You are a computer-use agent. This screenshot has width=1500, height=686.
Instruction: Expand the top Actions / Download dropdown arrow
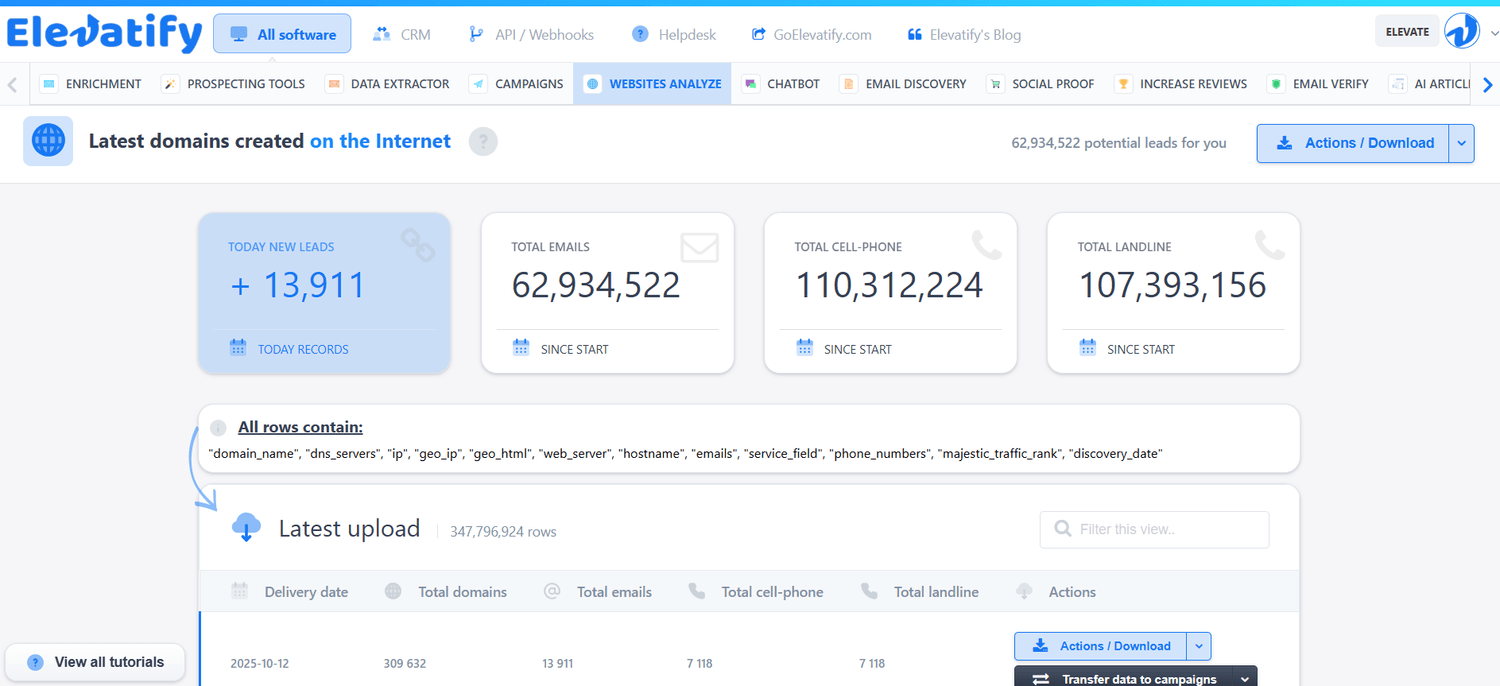[1461, 143]
